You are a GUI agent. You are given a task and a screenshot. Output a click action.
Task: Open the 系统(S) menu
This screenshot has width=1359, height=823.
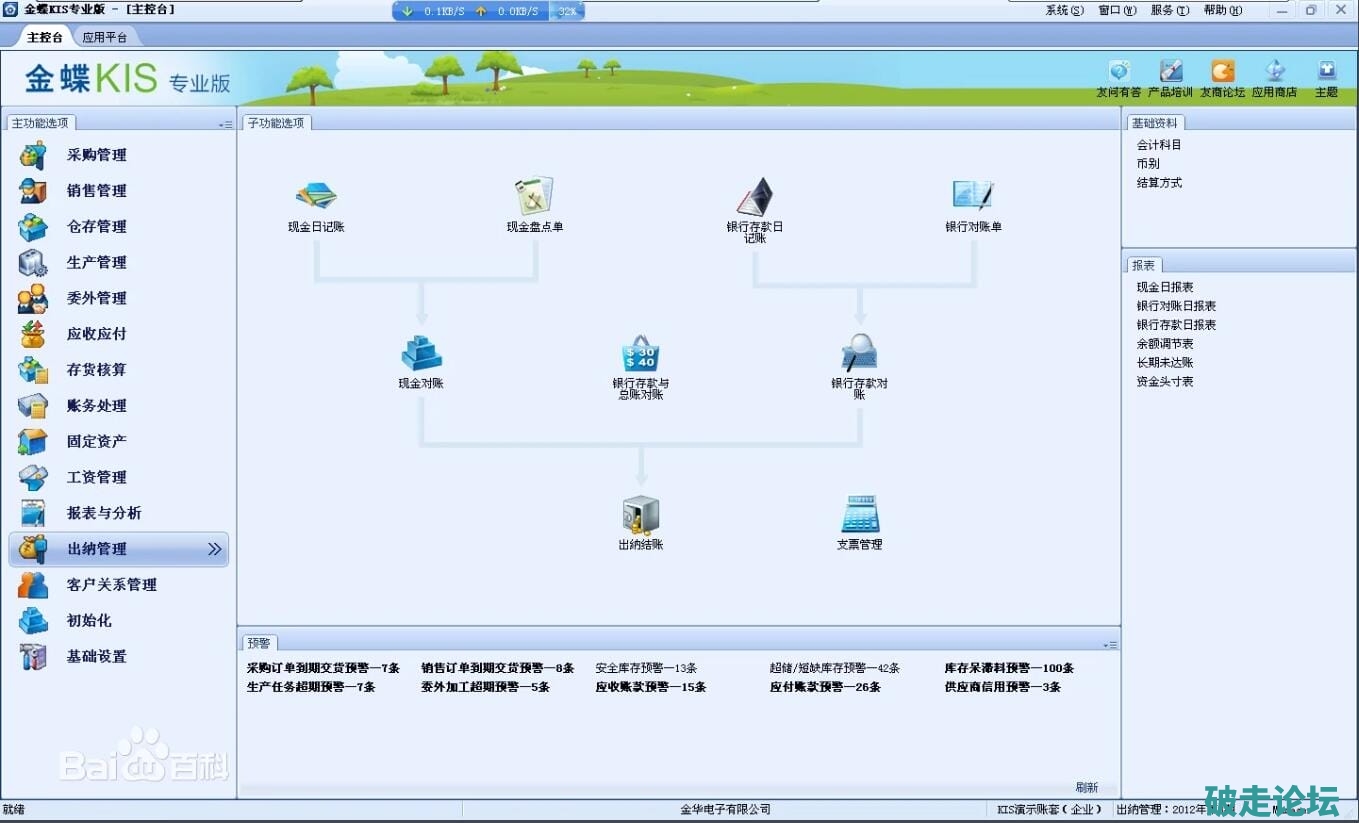click(x=1064, y=10)
